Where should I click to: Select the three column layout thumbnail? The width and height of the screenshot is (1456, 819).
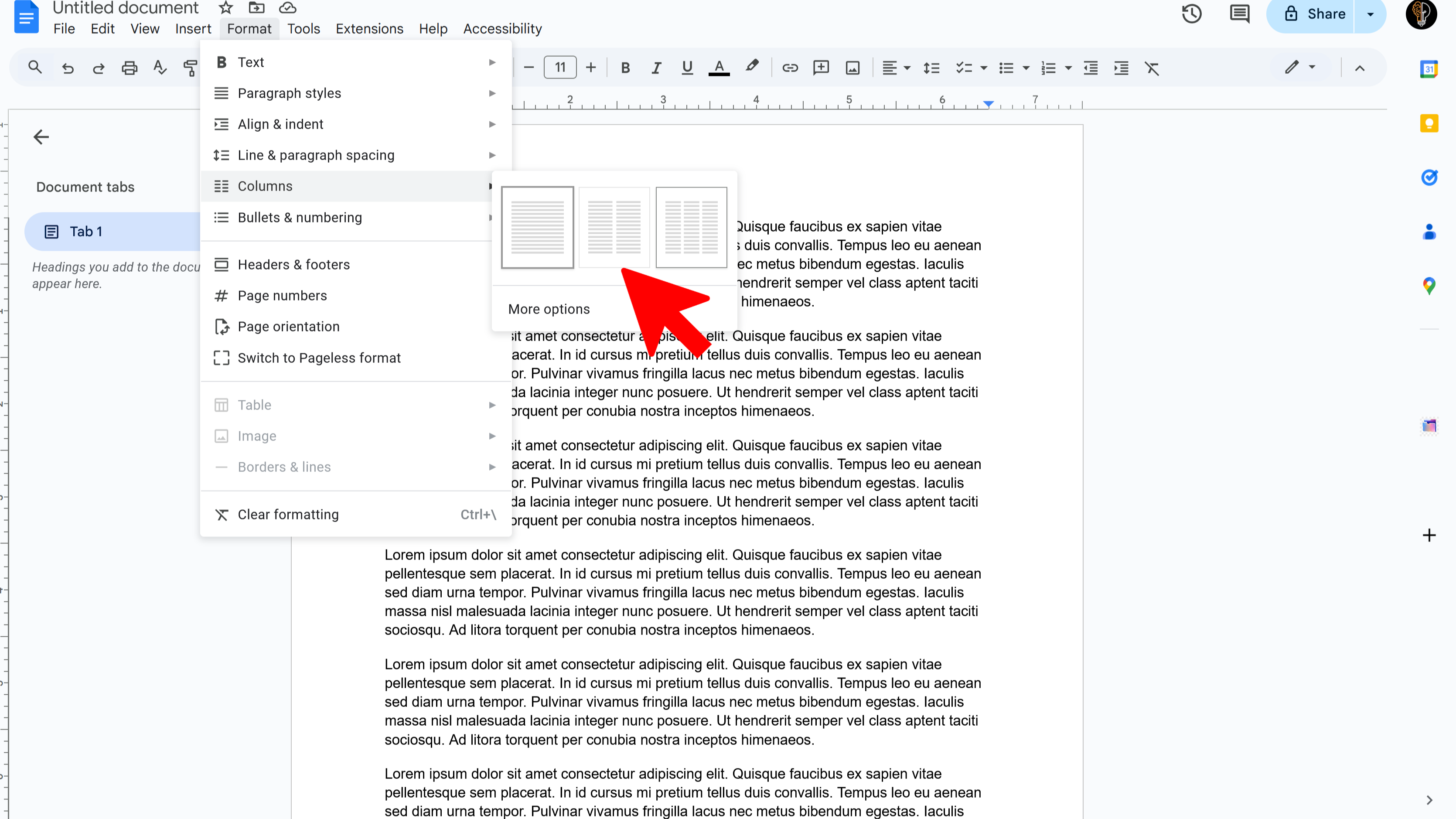tap(691, 227)
